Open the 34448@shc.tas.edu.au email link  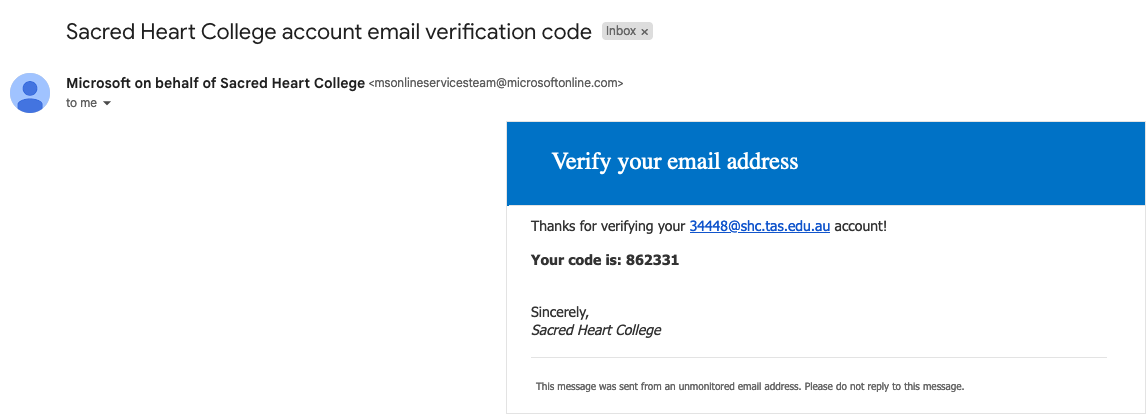[760, 227]
